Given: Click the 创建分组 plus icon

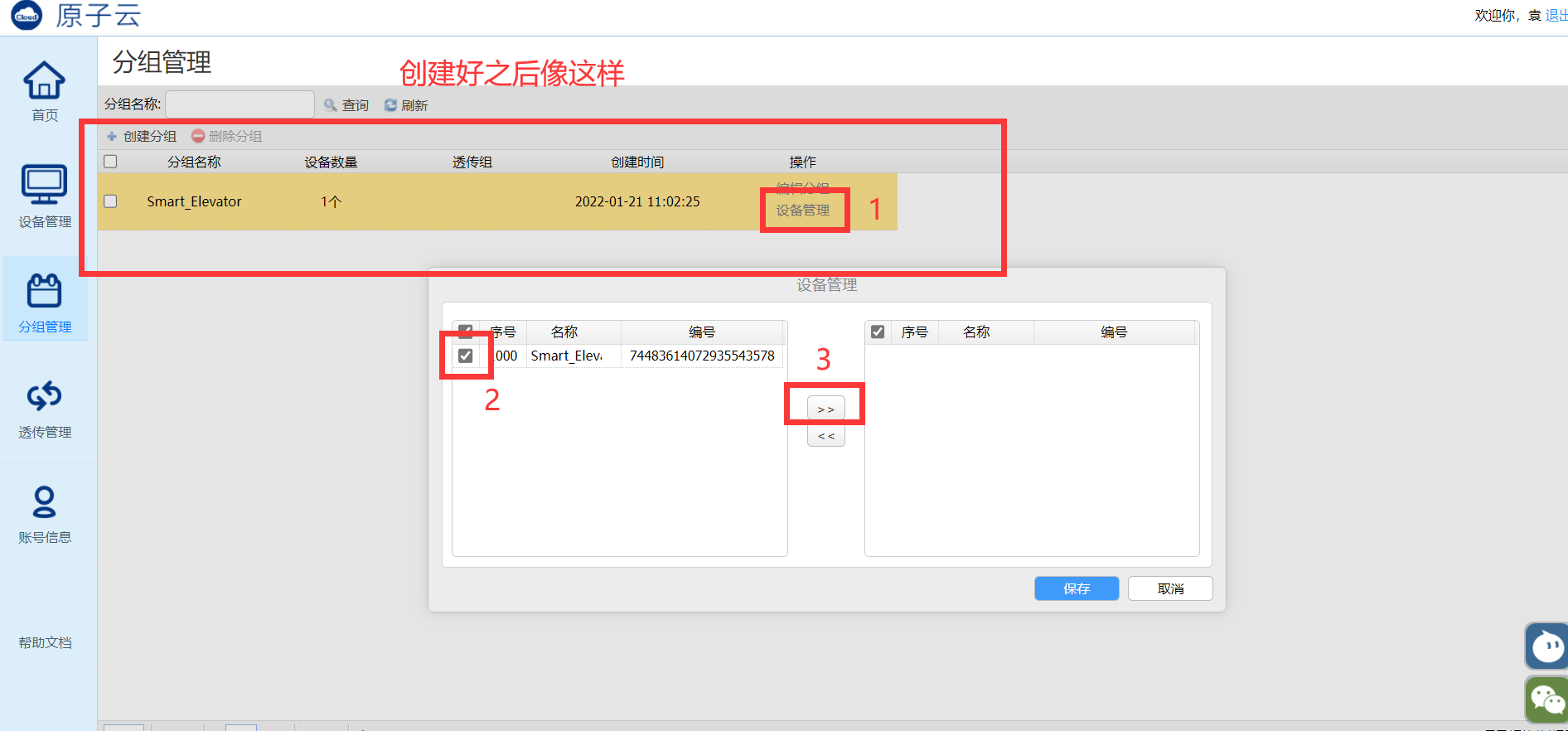Looking at the screenshot, I should (x=112, y=136).
